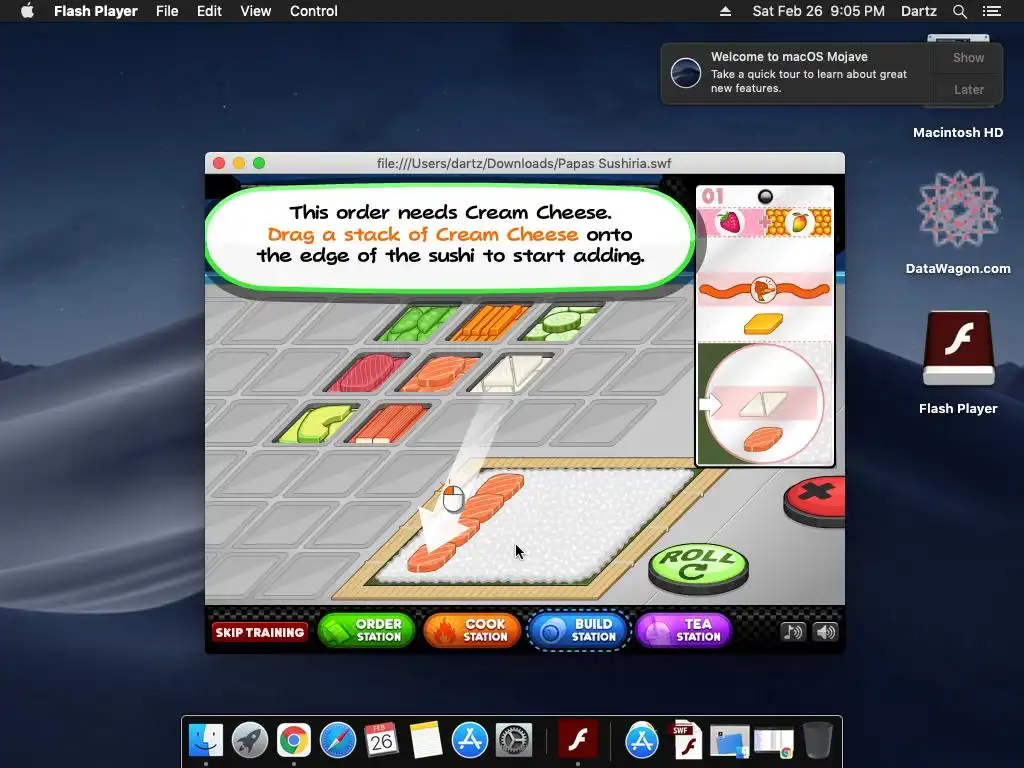Pick the carrot sticks ingredient bin
Viewport: 1024px width, 768px height.
pos(490,322)
